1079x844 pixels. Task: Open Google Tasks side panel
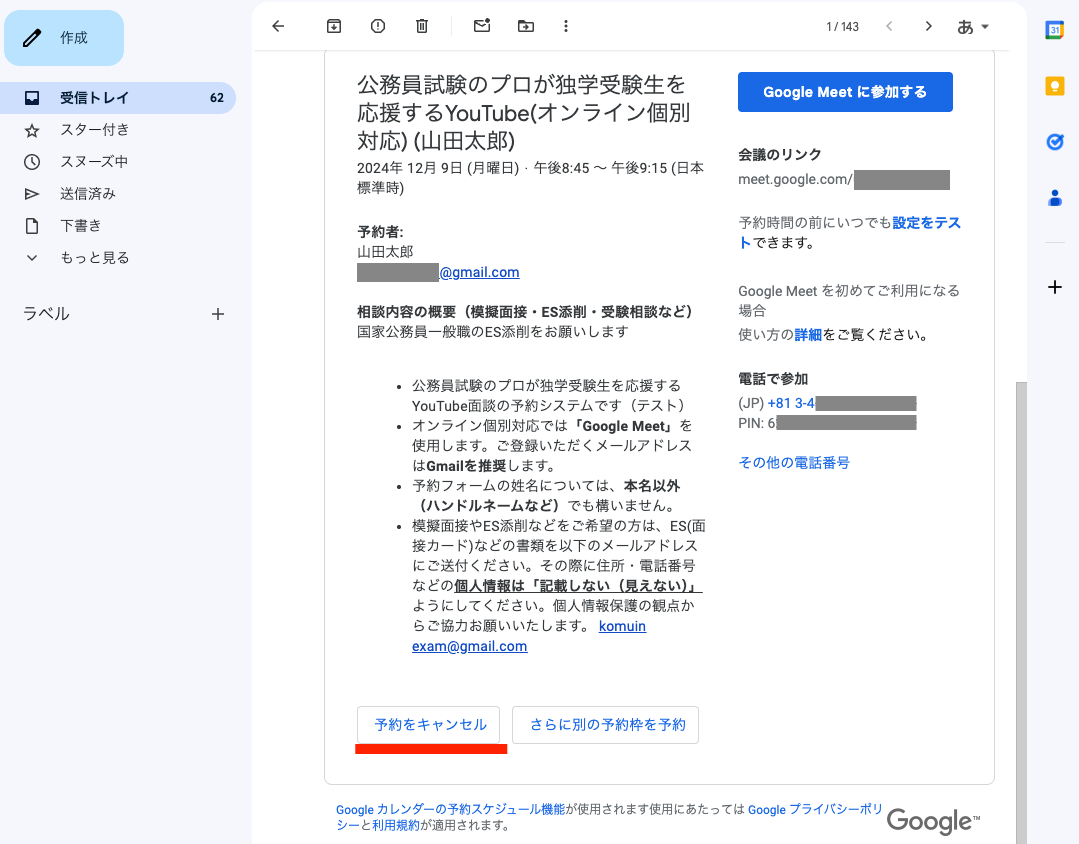[x=1054, y=142]
